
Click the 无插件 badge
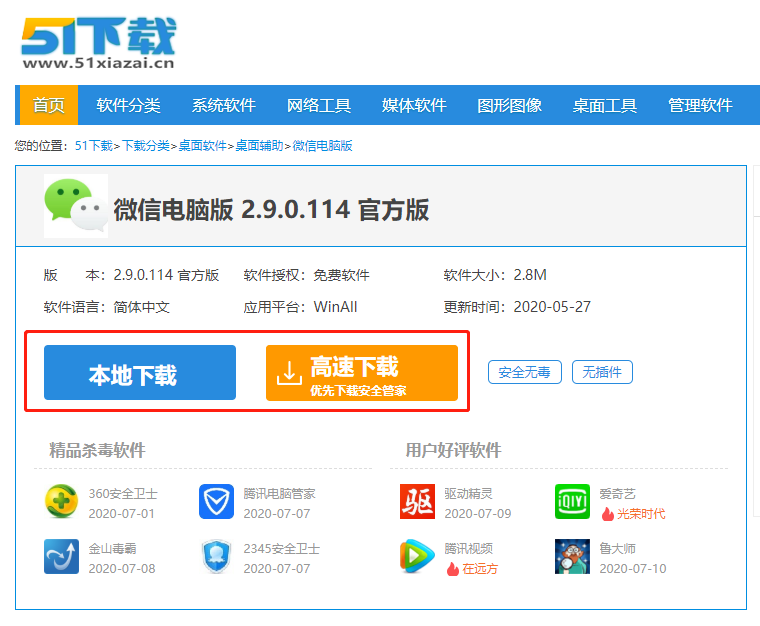click(x=602, y=372)
